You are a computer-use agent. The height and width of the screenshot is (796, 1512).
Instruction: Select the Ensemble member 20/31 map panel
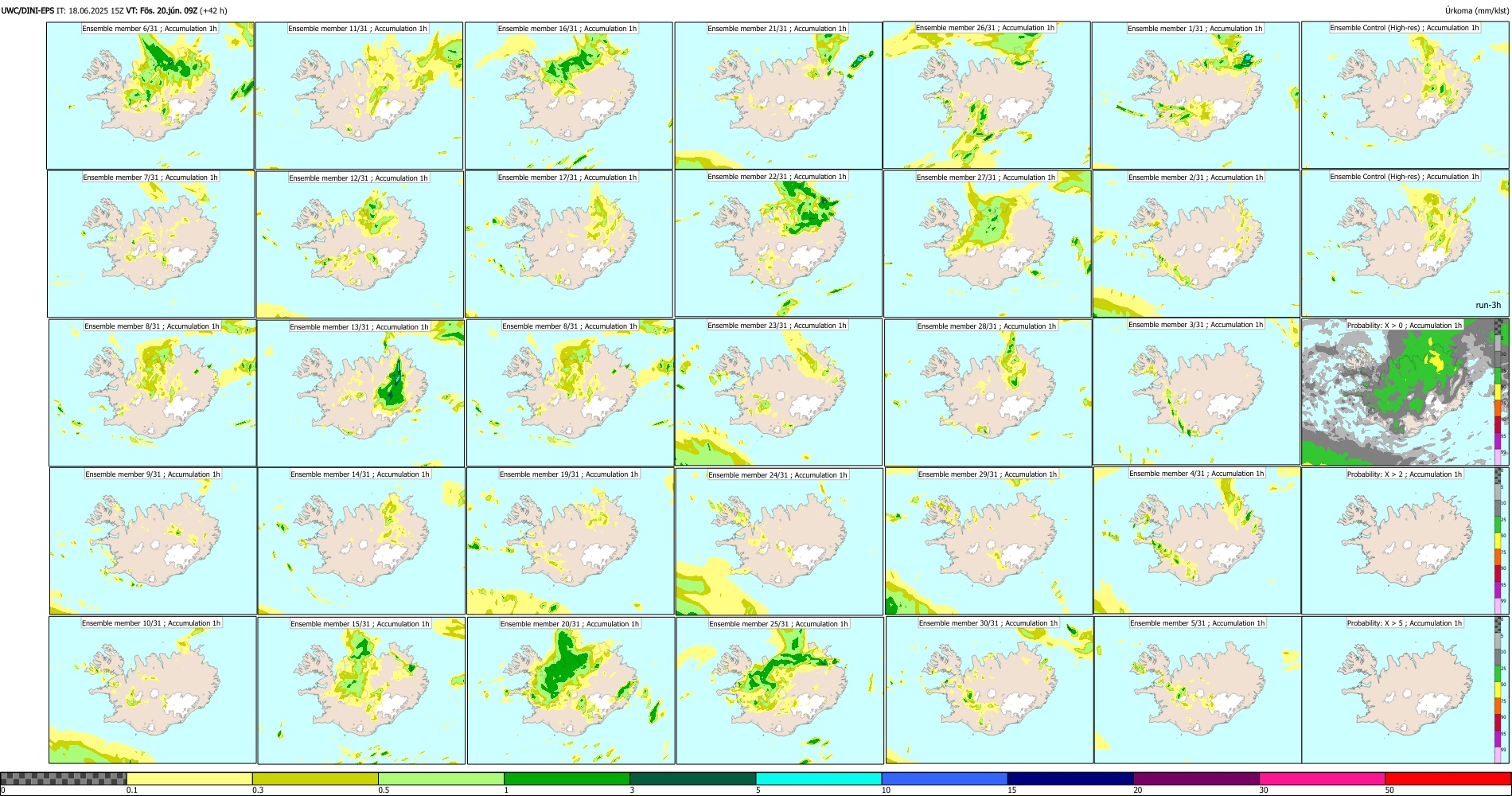pos(571,691)
